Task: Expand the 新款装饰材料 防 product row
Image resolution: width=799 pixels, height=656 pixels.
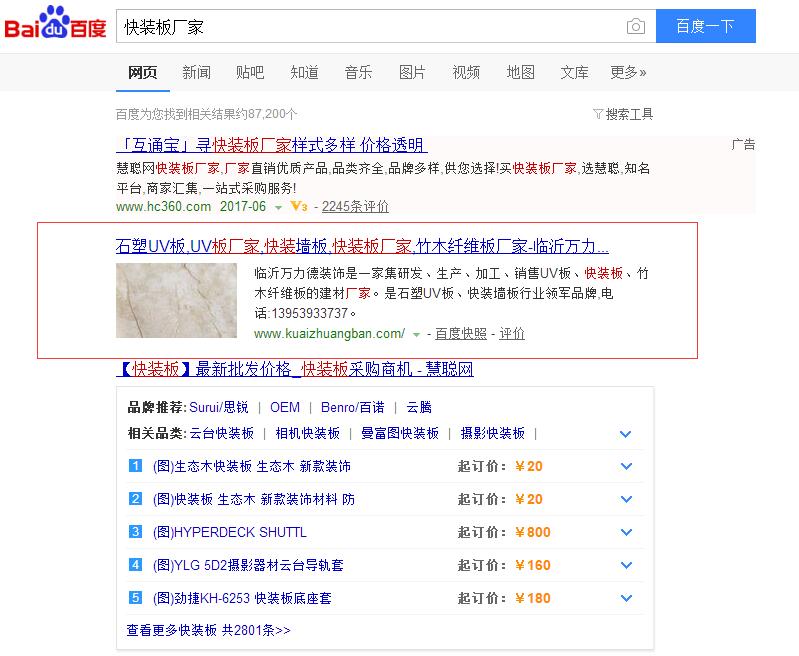Action: 626,499
